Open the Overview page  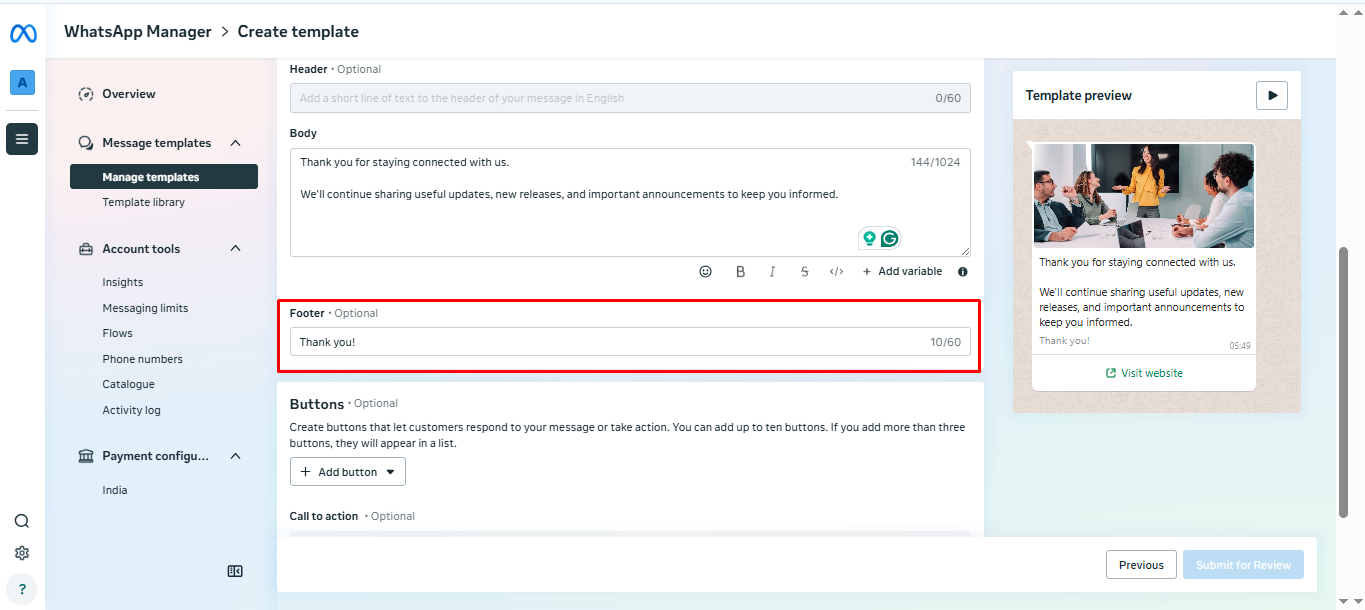click(x=129, y=94)
